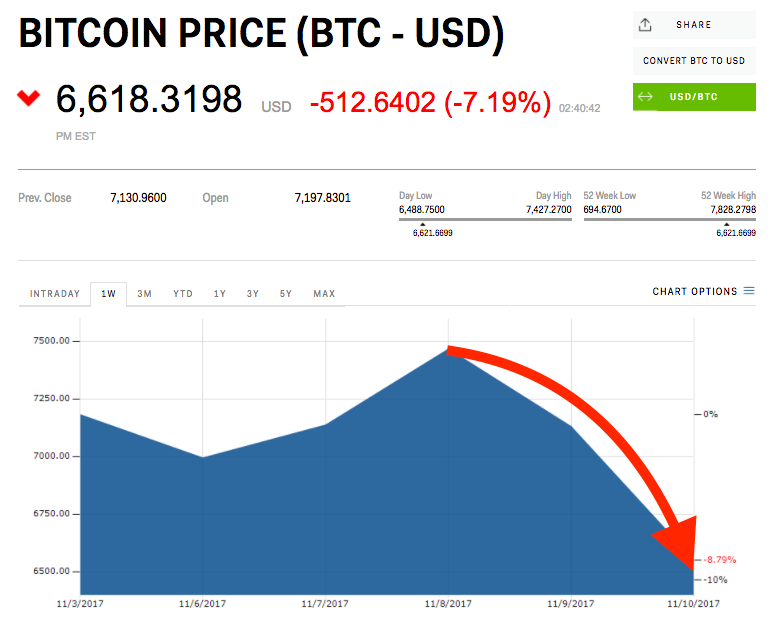Screen dimensions: 780x644
Task: Click CONVERT BTC TO USD button
Action: click(x=694, y=61)
